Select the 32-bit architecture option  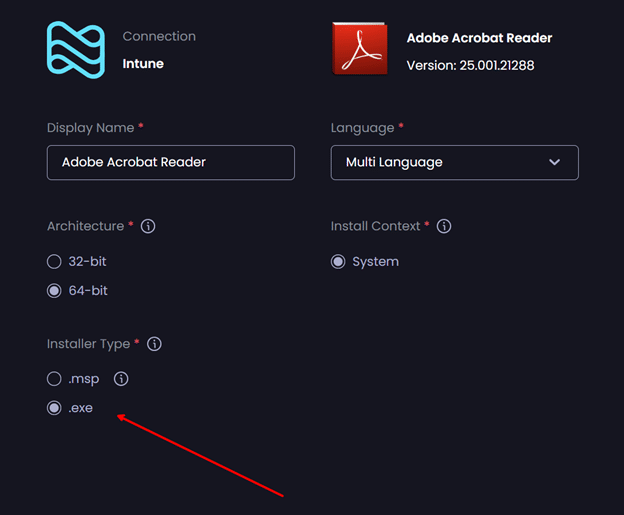pyautogui.click(x=55, y=262)
